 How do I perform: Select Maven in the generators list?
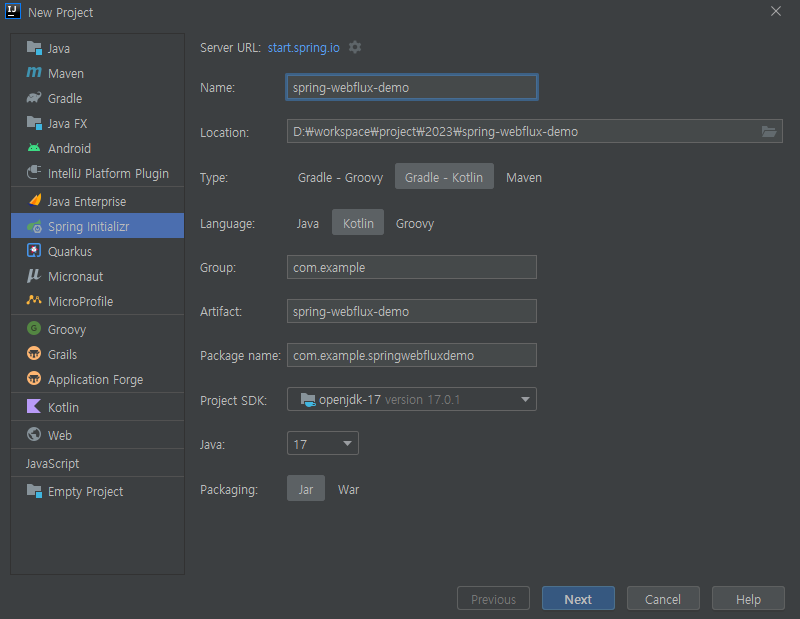(66, 73)
